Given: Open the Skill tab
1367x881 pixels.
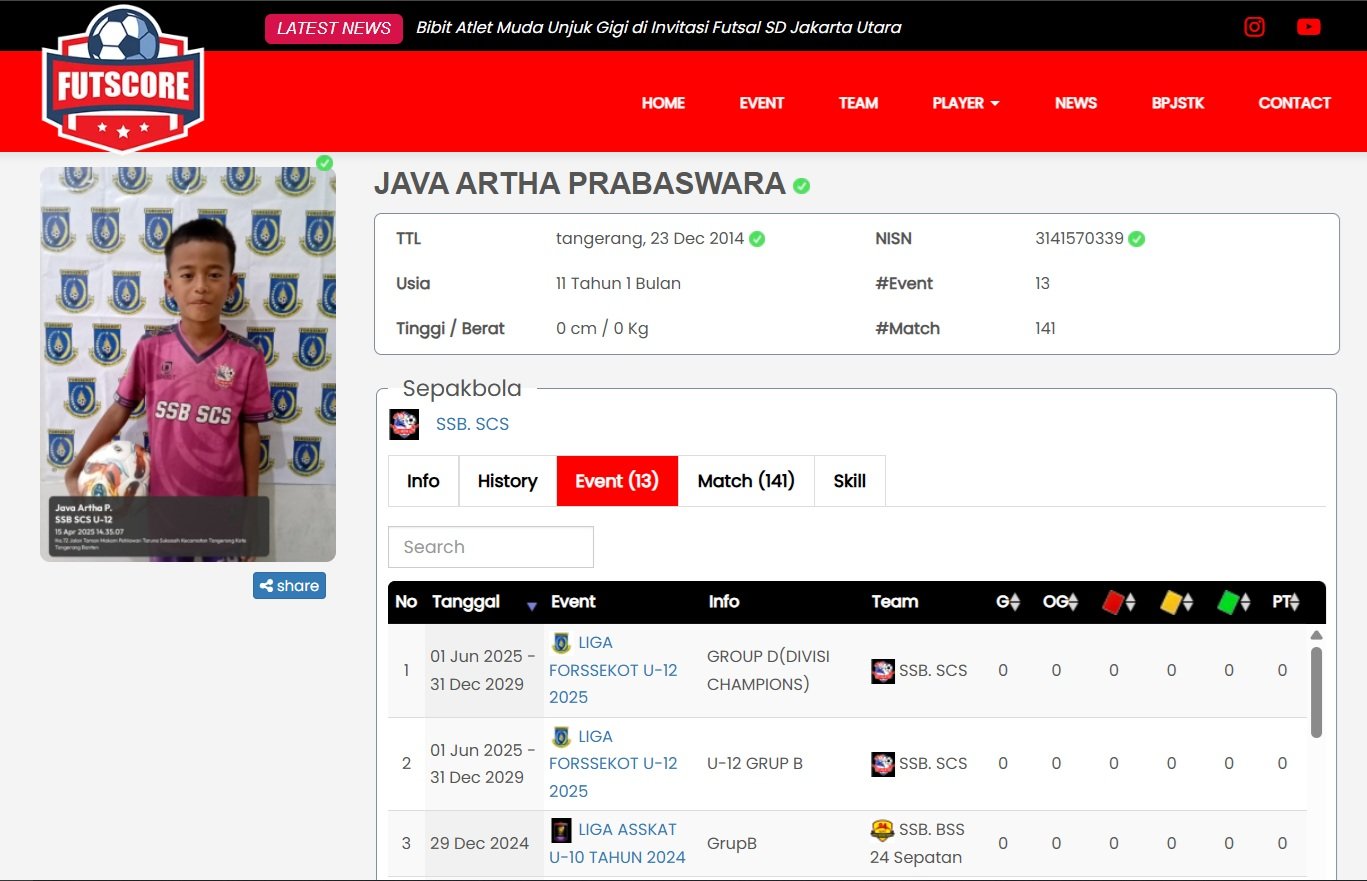Looking at the screenshot, I should click(x=849, y=481).
